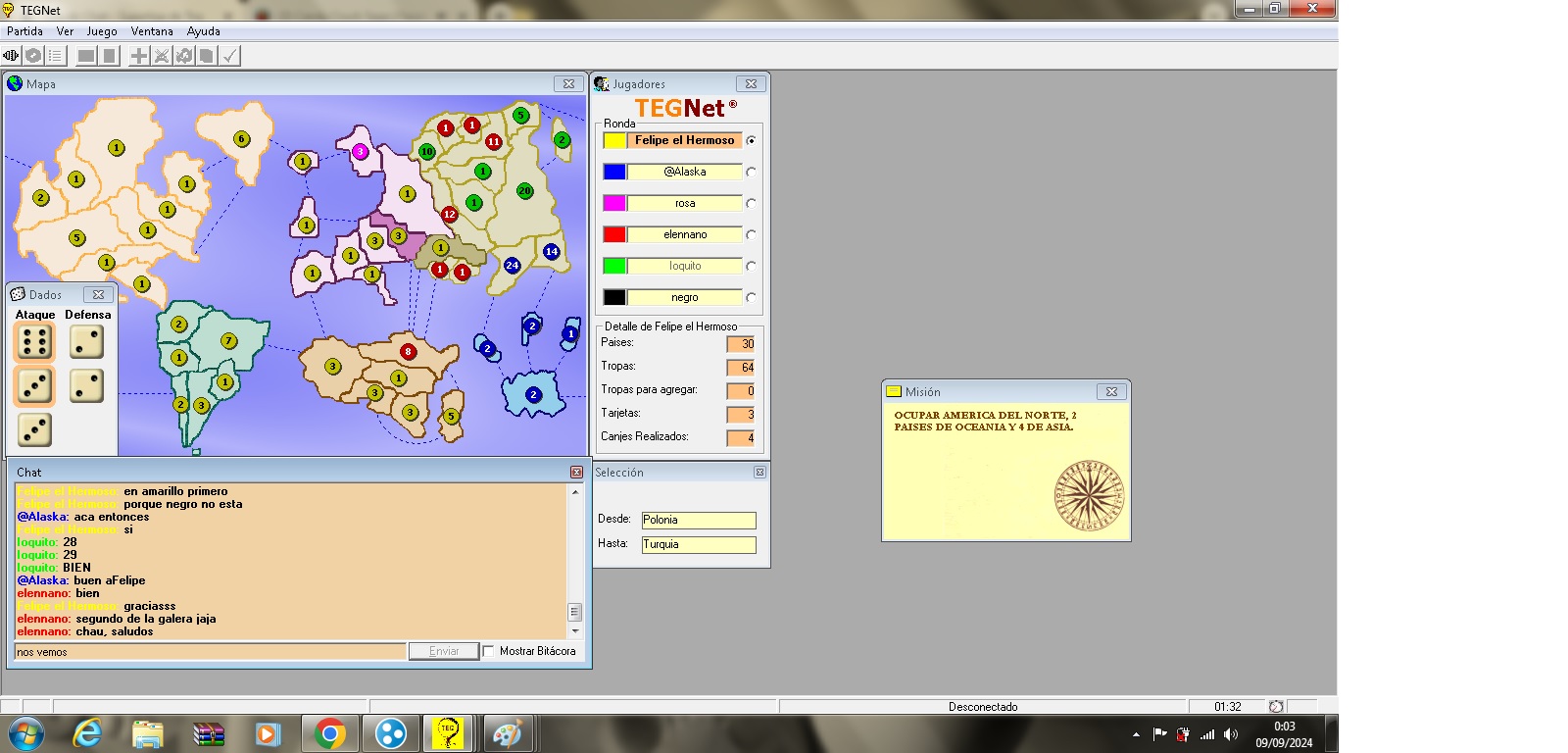1568x753 pixels.
Task: Select the red army marker 11
Action: tap(494, 141)
